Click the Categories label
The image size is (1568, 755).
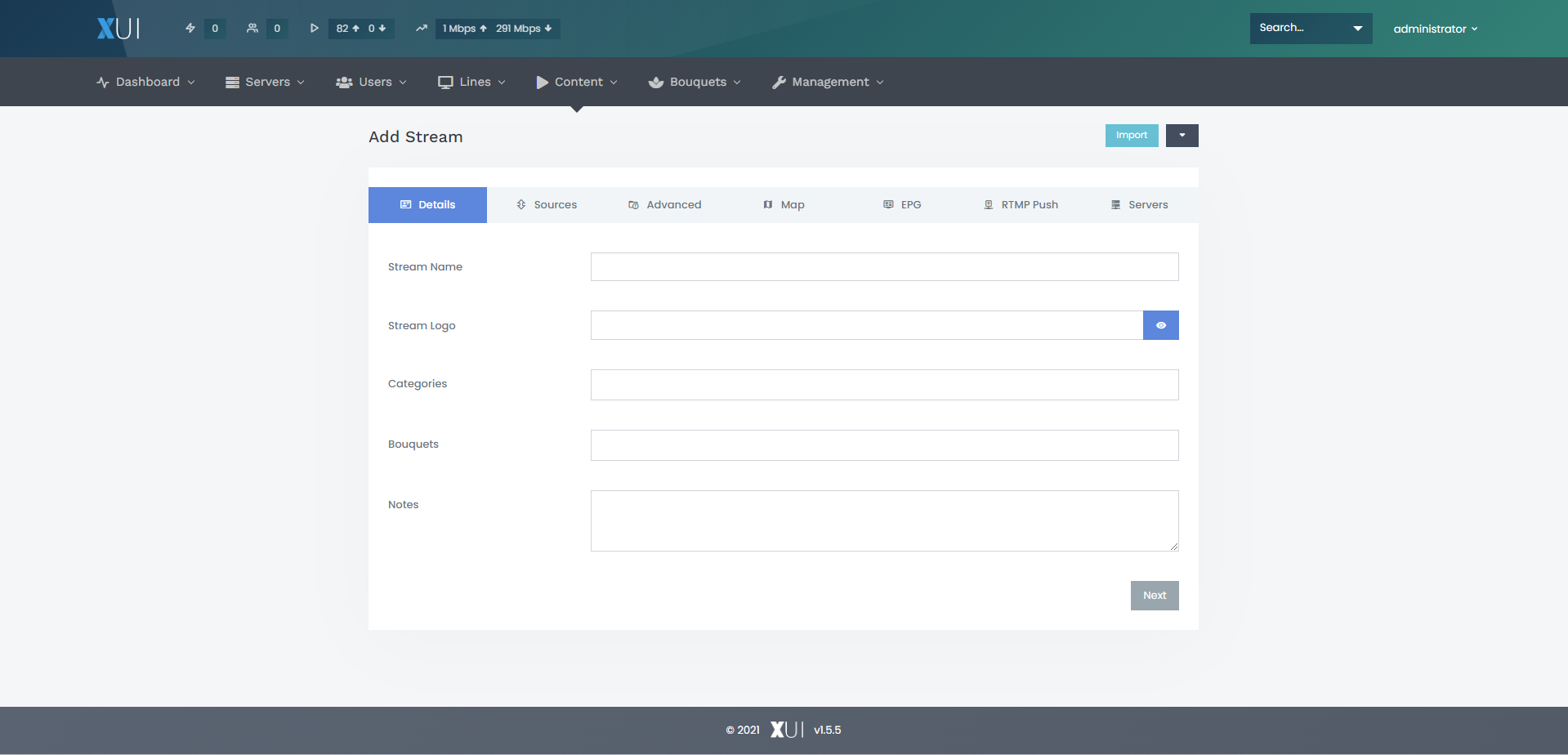tap(418, 384)
